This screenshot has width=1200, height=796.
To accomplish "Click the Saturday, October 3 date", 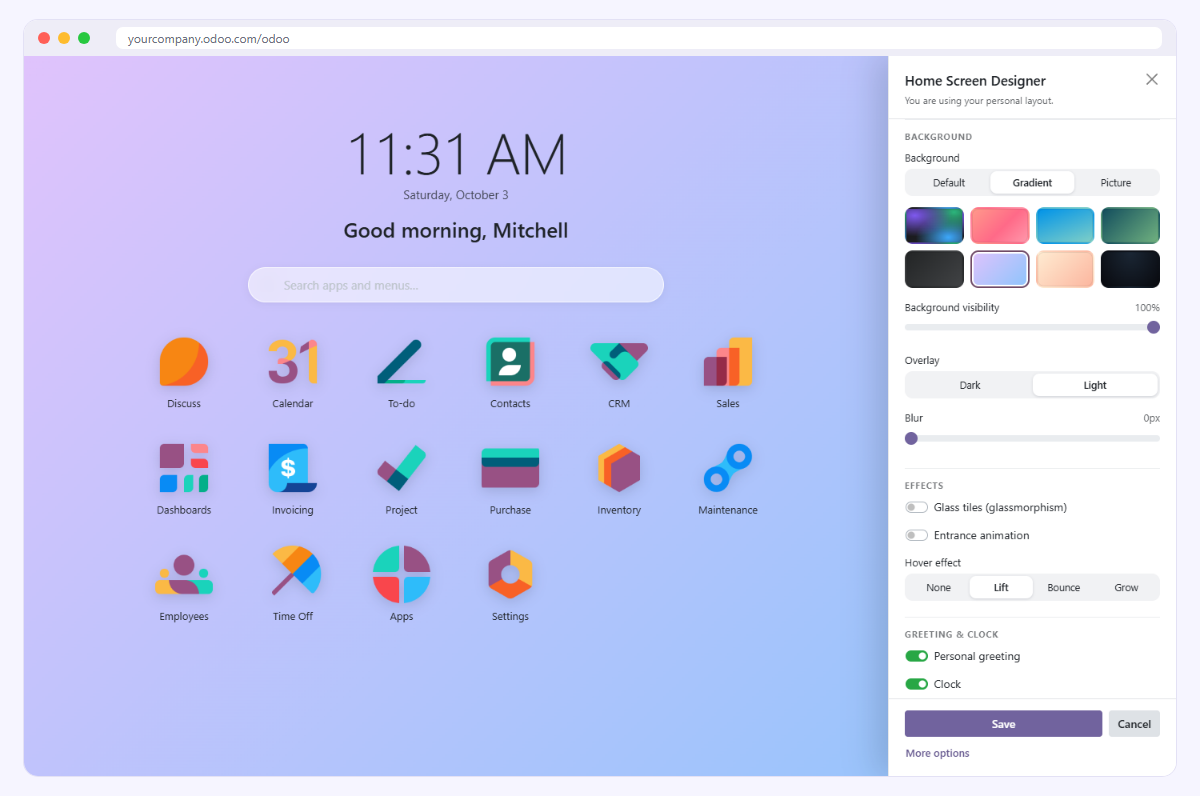I will tap(456, 195).
